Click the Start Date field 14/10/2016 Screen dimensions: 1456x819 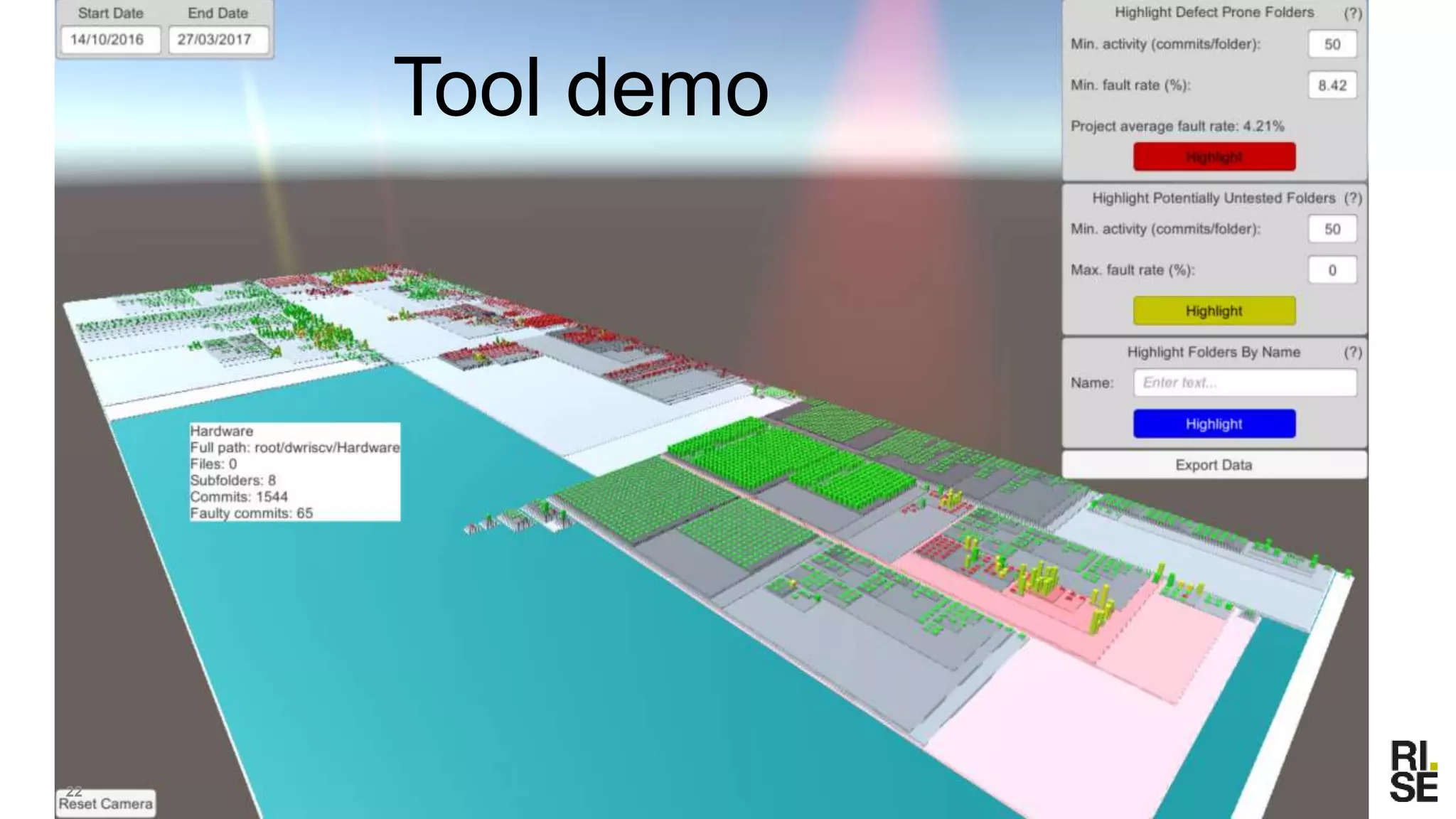pos(111,40)
